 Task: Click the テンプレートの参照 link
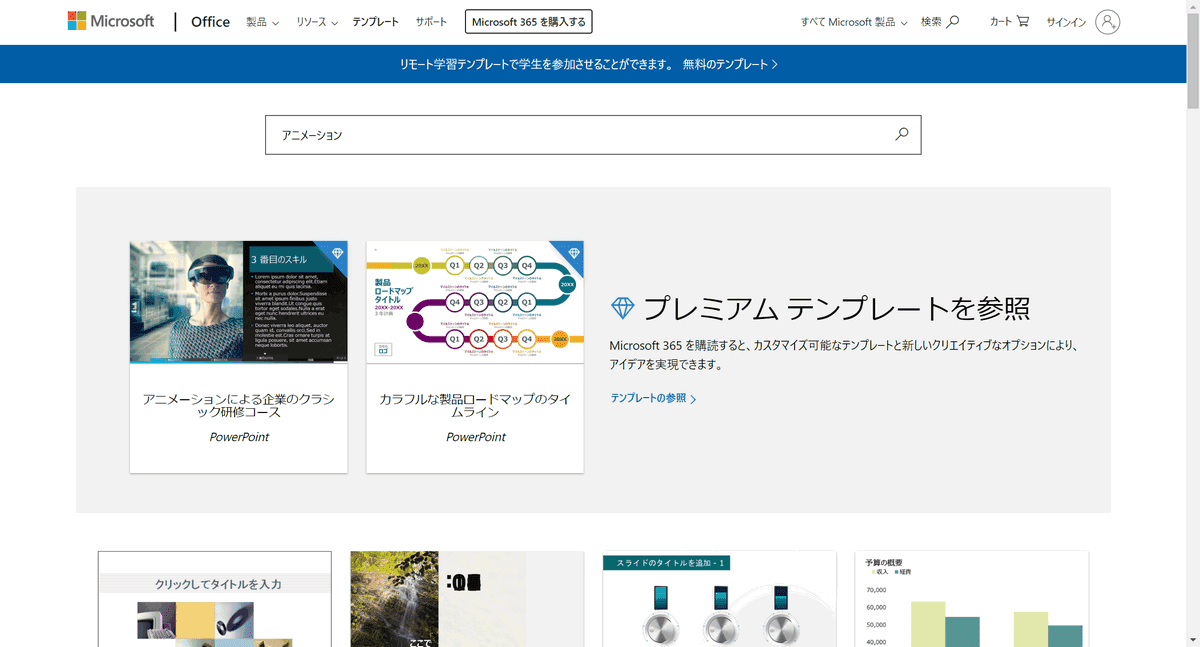click(653, 398)
